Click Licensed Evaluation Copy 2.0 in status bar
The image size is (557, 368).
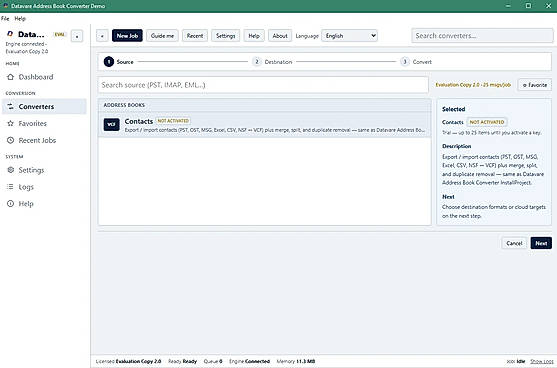click(128, 361)
